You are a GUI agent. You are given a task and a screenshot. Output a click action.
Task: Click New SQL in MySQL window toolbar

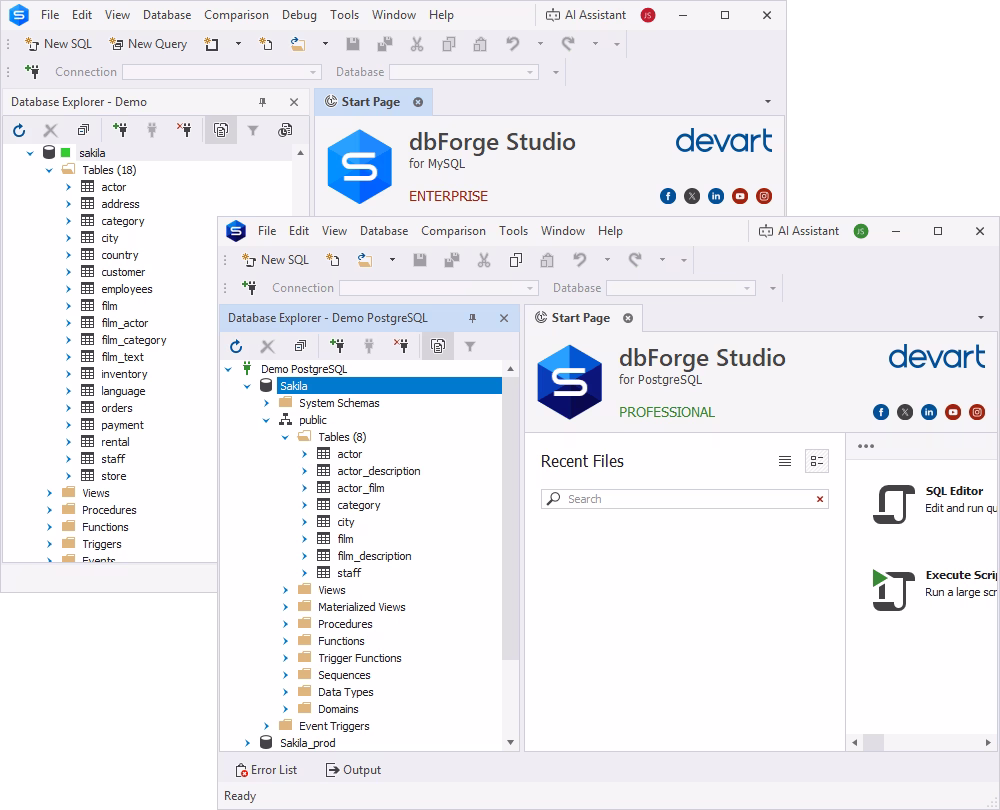tap(59, 44)
